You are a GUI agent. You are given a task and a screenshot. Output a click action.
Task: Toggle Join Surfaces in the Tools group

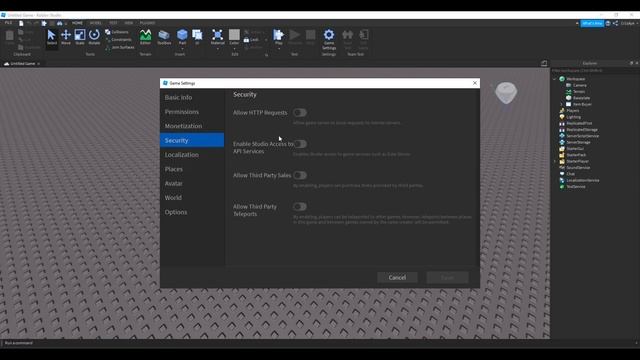coord(120,47)
